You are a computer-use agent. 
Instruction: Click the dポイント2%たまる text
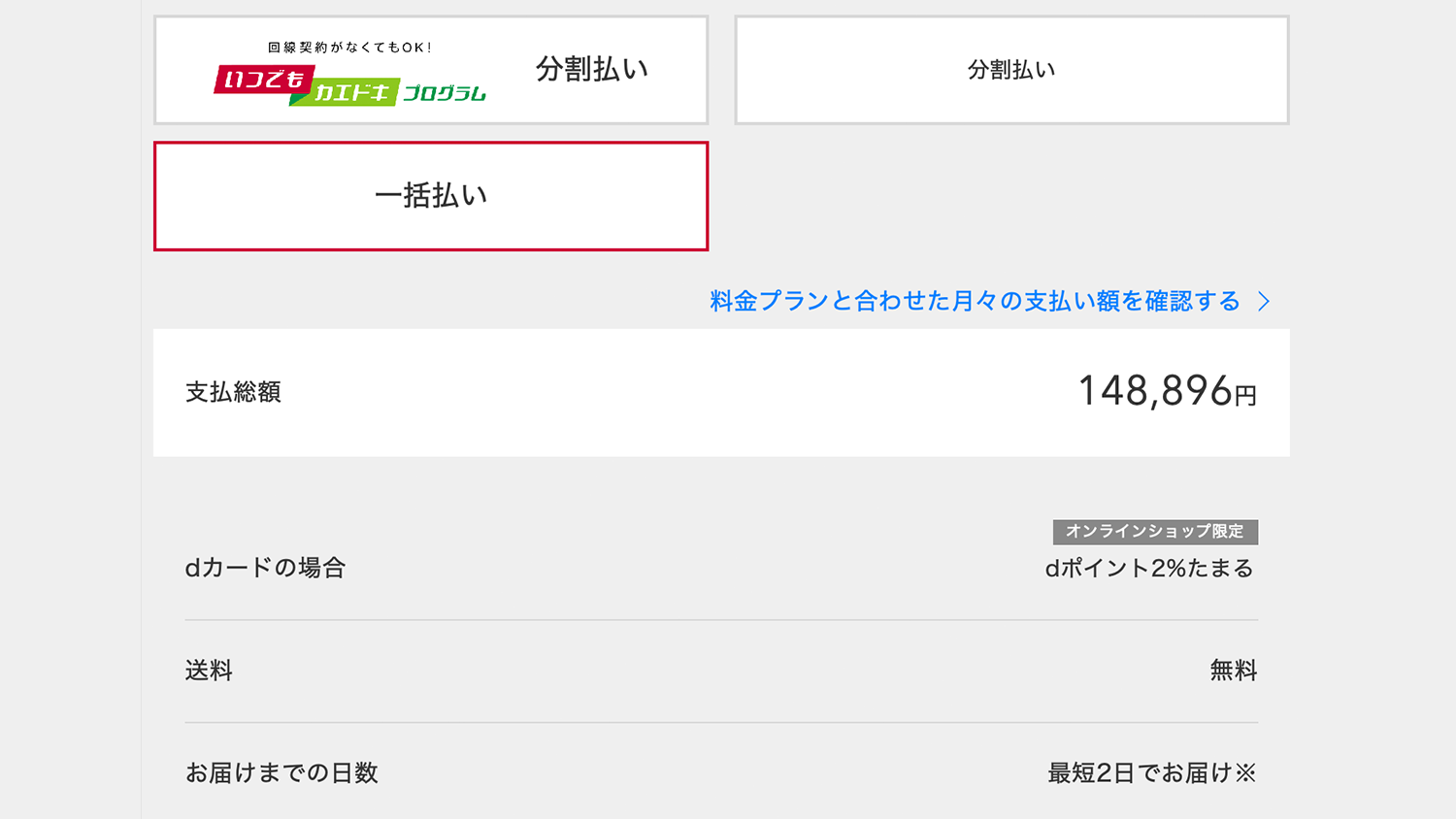click(1149, 569)
